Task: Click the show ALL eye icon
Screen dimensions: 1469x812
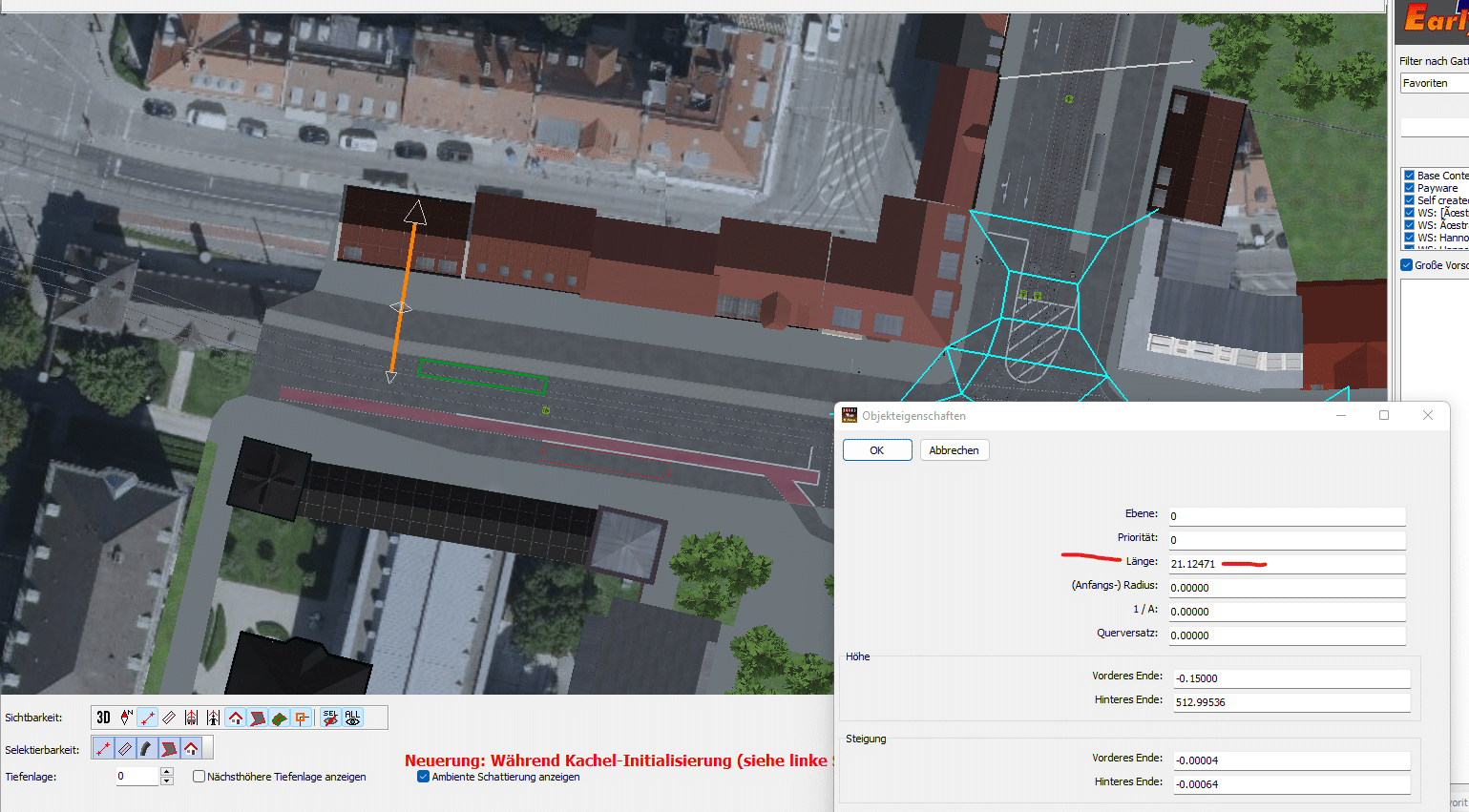Action: click(353, 718)
